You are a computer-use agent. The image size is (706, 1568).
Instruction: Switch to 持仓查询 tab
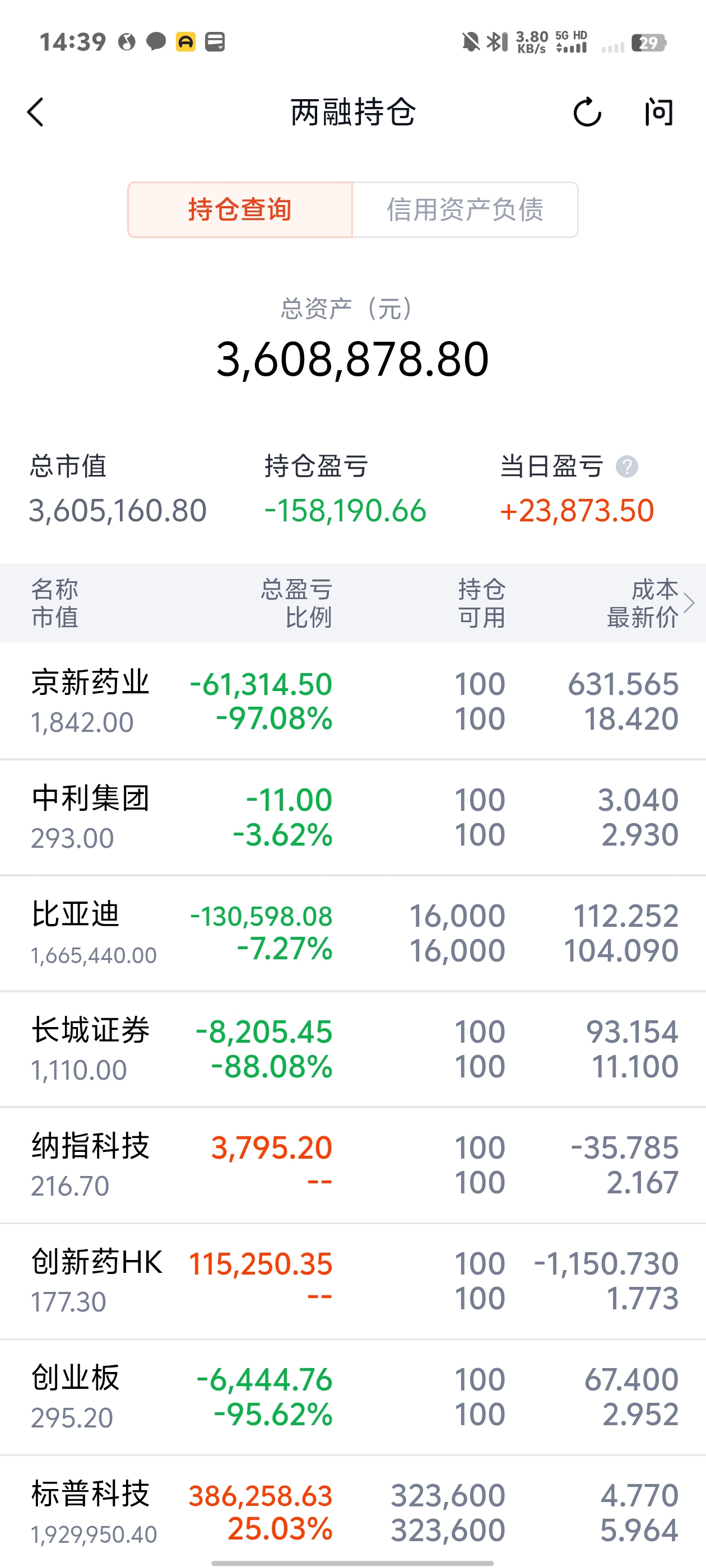tap(240, 209)
